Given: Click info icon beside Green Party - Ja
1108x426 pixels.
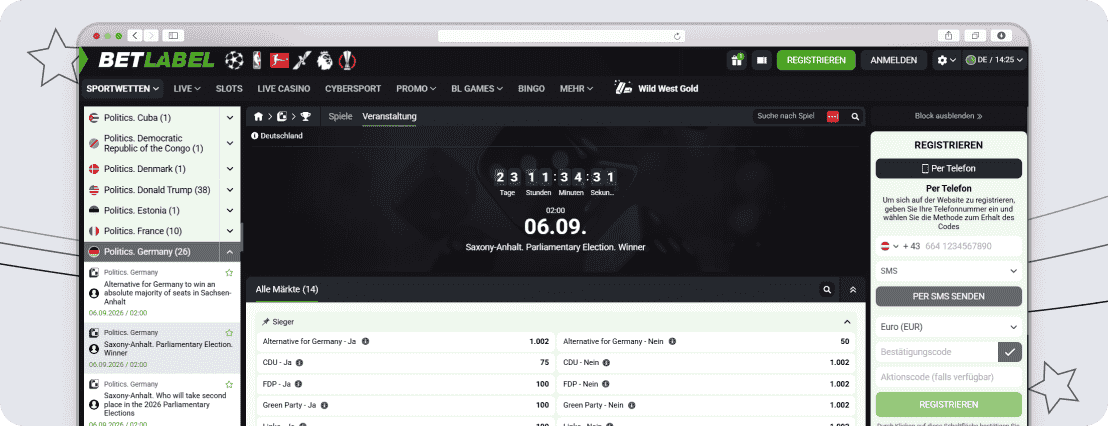Looking at the screenshot, I should [324, 406].
